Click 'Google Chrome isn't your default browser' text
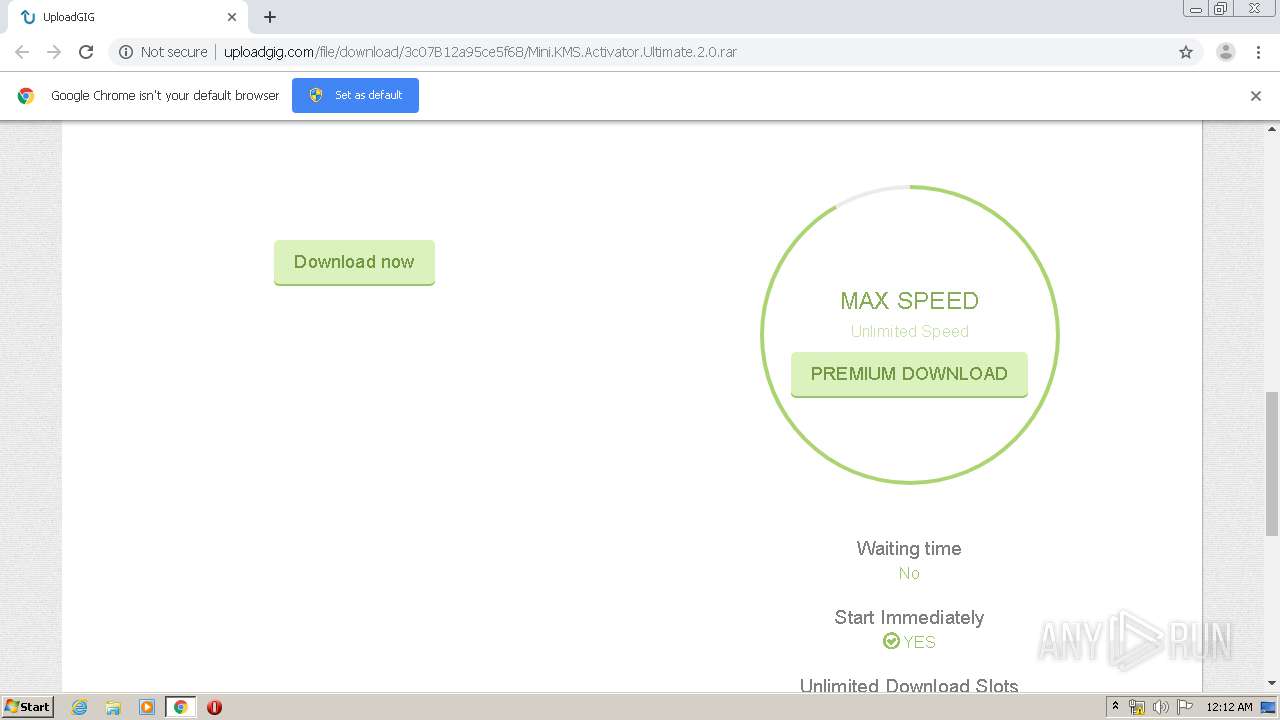The width and height of the screenshot is (1280, 720). (165, 96)
